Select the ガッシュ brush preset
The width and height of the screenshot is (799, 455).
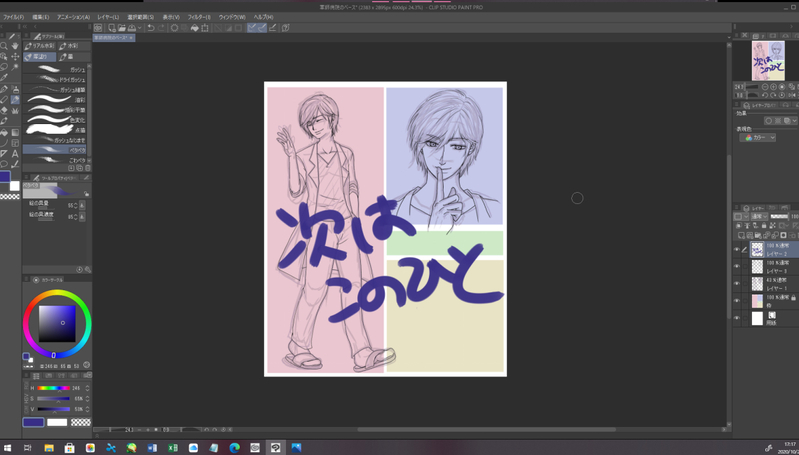pyautogui.click(x=58, y=70)
